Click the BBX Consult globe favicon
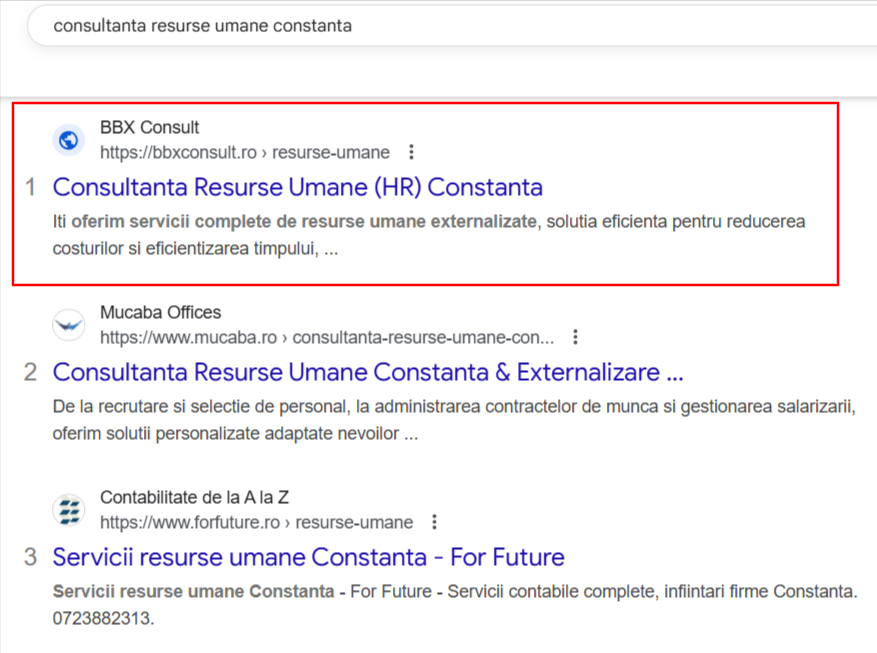Screen dimensions: 877x653 tap(69, 140)
